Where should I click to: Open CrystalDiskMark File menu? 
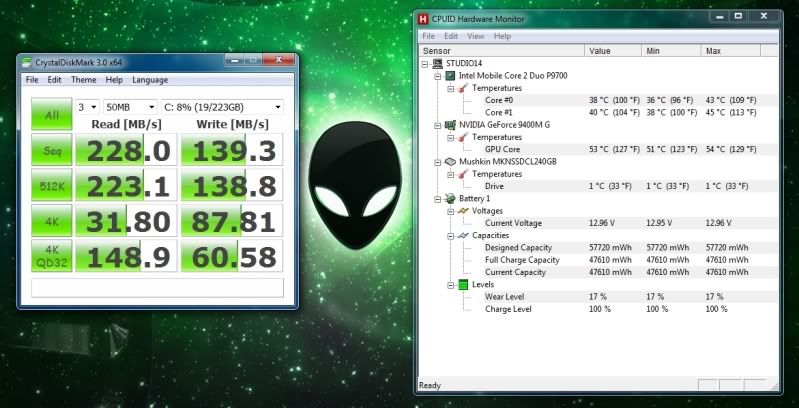point(32,80)
